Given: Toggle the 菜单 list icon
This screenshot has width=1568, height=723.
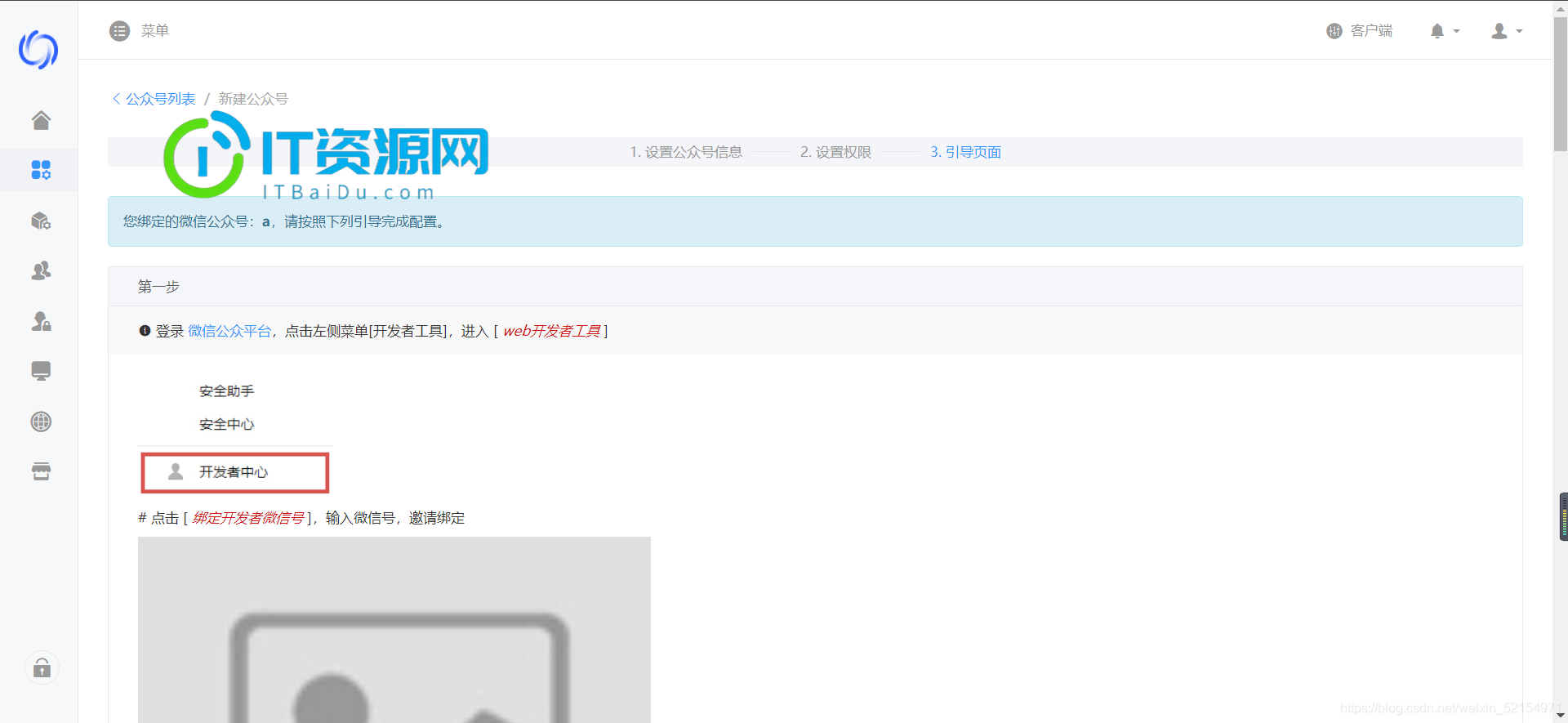Looking at the screenshot, I should point(120,31).
